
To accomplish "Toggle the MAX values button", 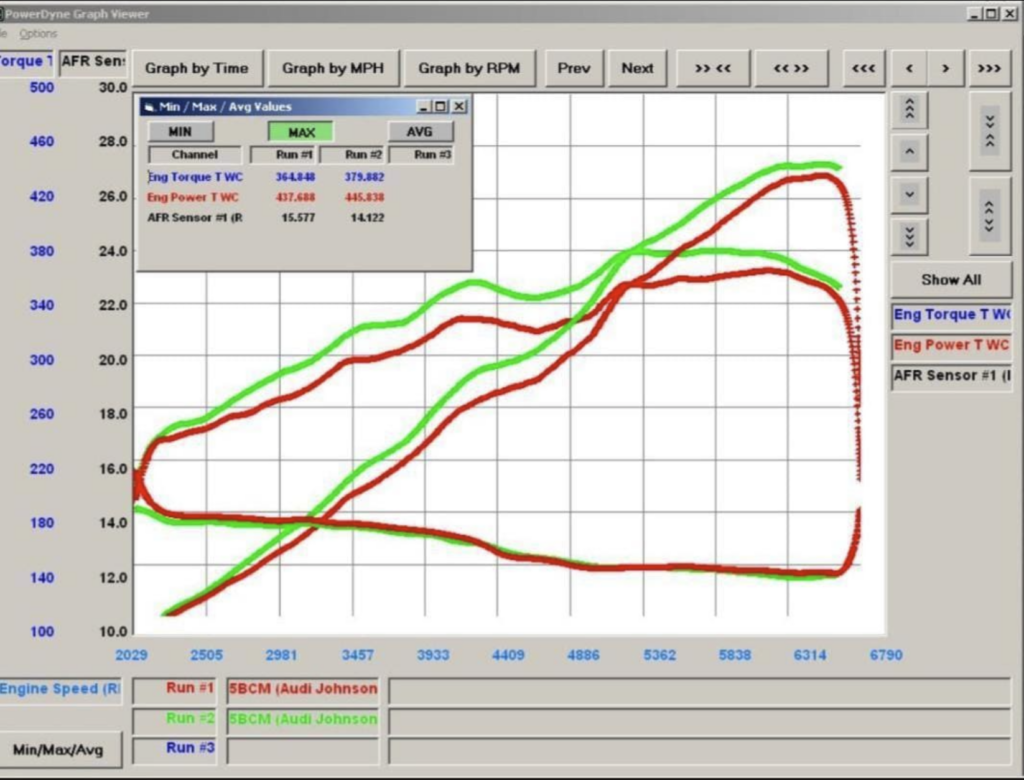I will pos(300,132).
